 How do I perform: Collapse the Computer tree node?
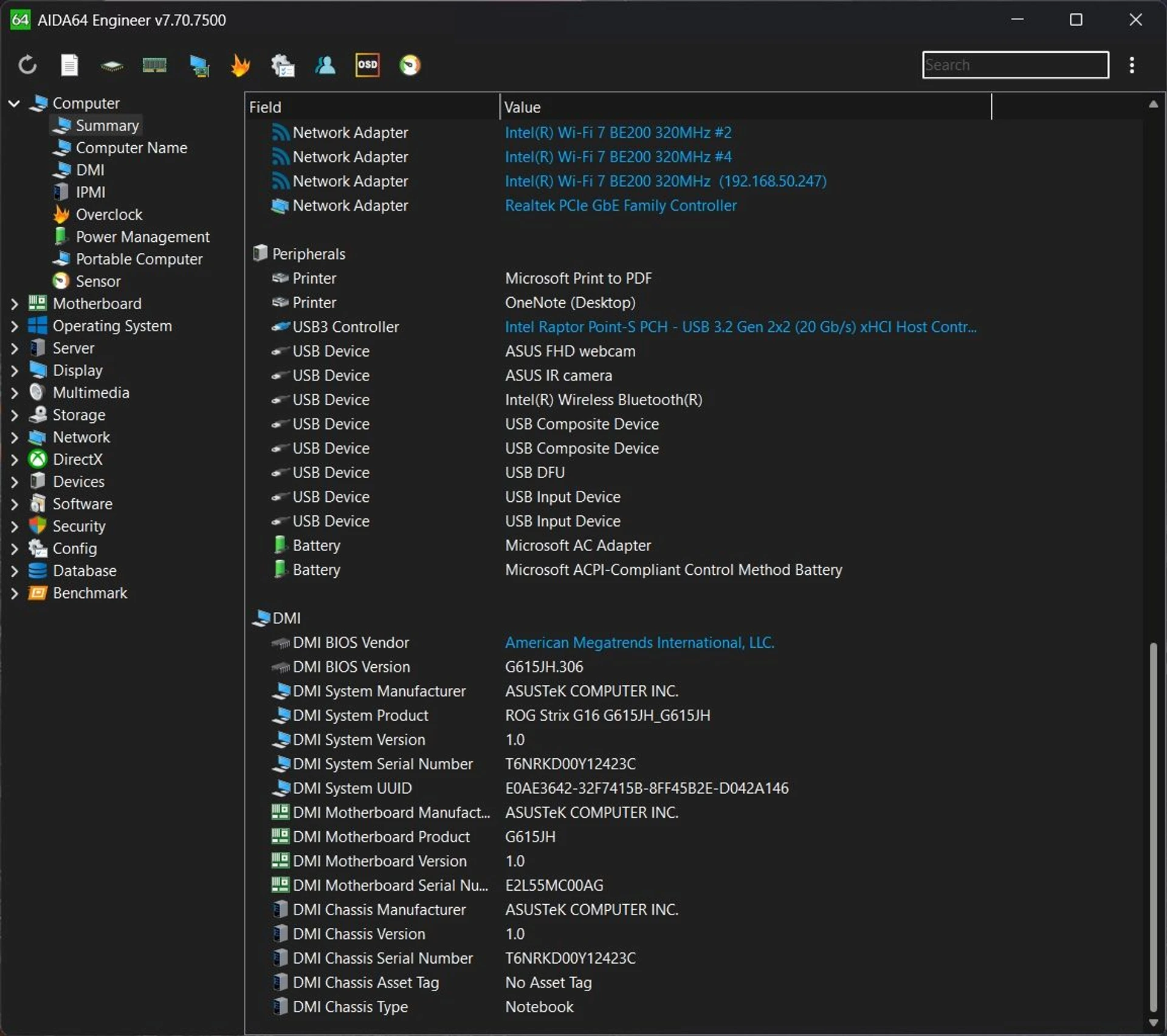tap(14, 103)
